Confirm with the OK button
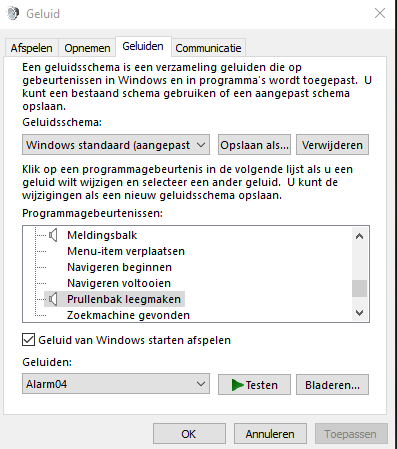 point(189,434)
